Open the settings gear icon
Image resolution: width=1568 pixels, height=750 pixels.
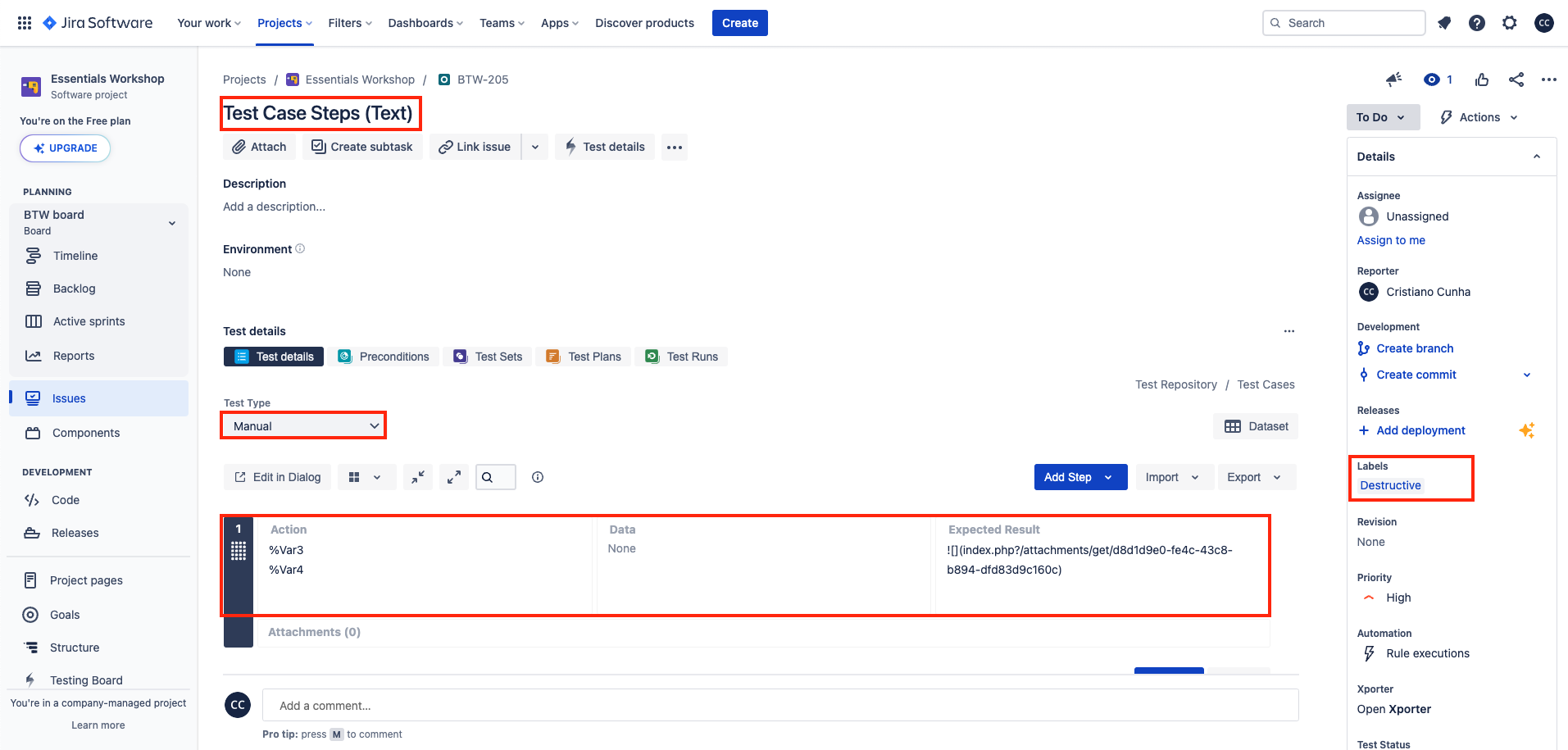(x=1510, y=23)
